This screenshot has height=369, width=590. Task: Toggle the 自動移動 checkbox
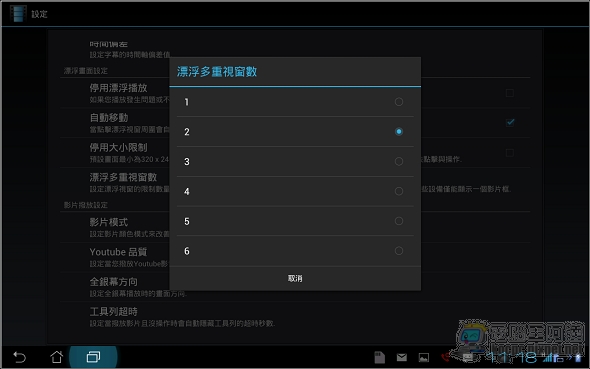(x=510, y=122)
